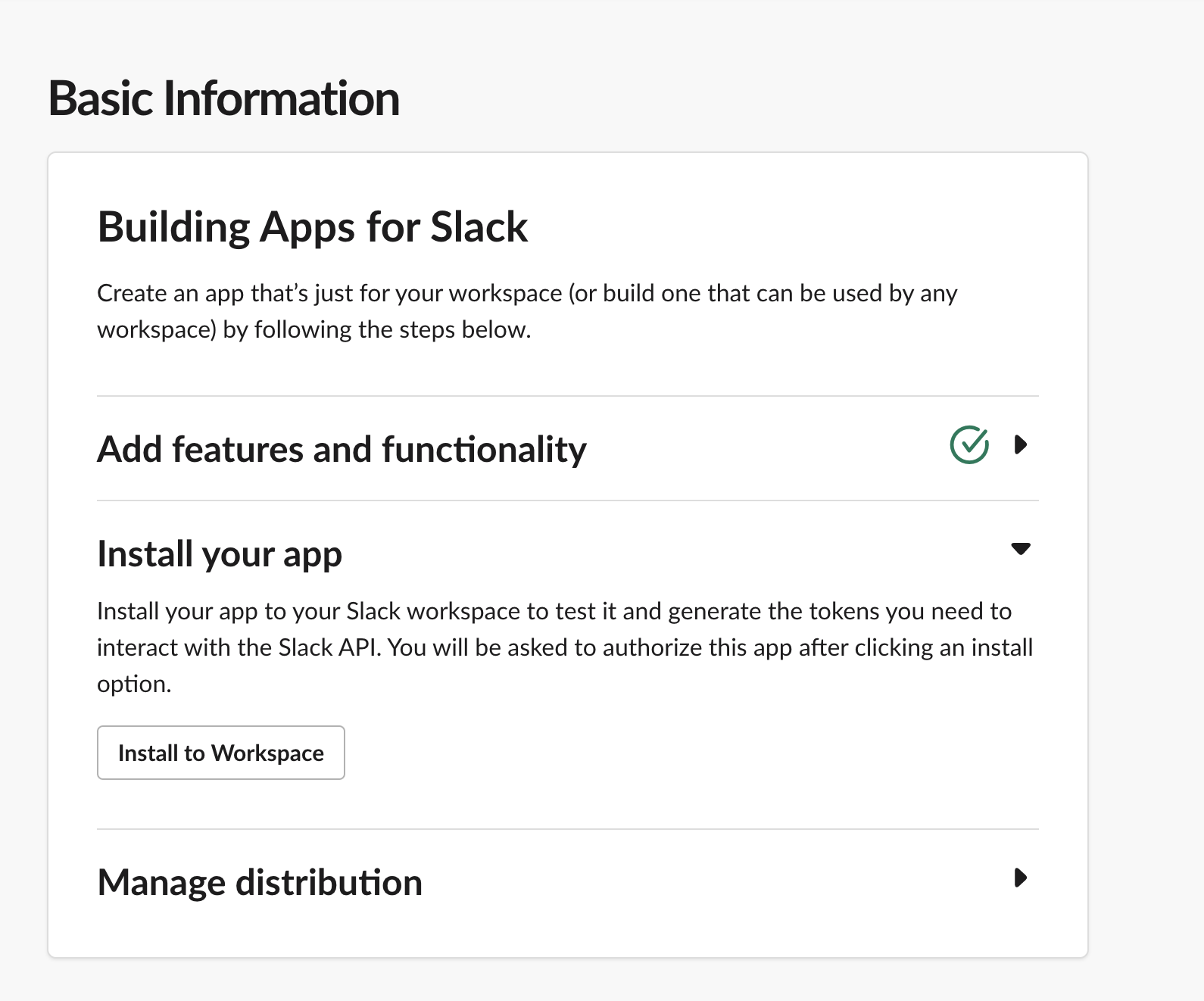
Task: Expand the Add features and functionality arrow
Action: [1020, 444]
